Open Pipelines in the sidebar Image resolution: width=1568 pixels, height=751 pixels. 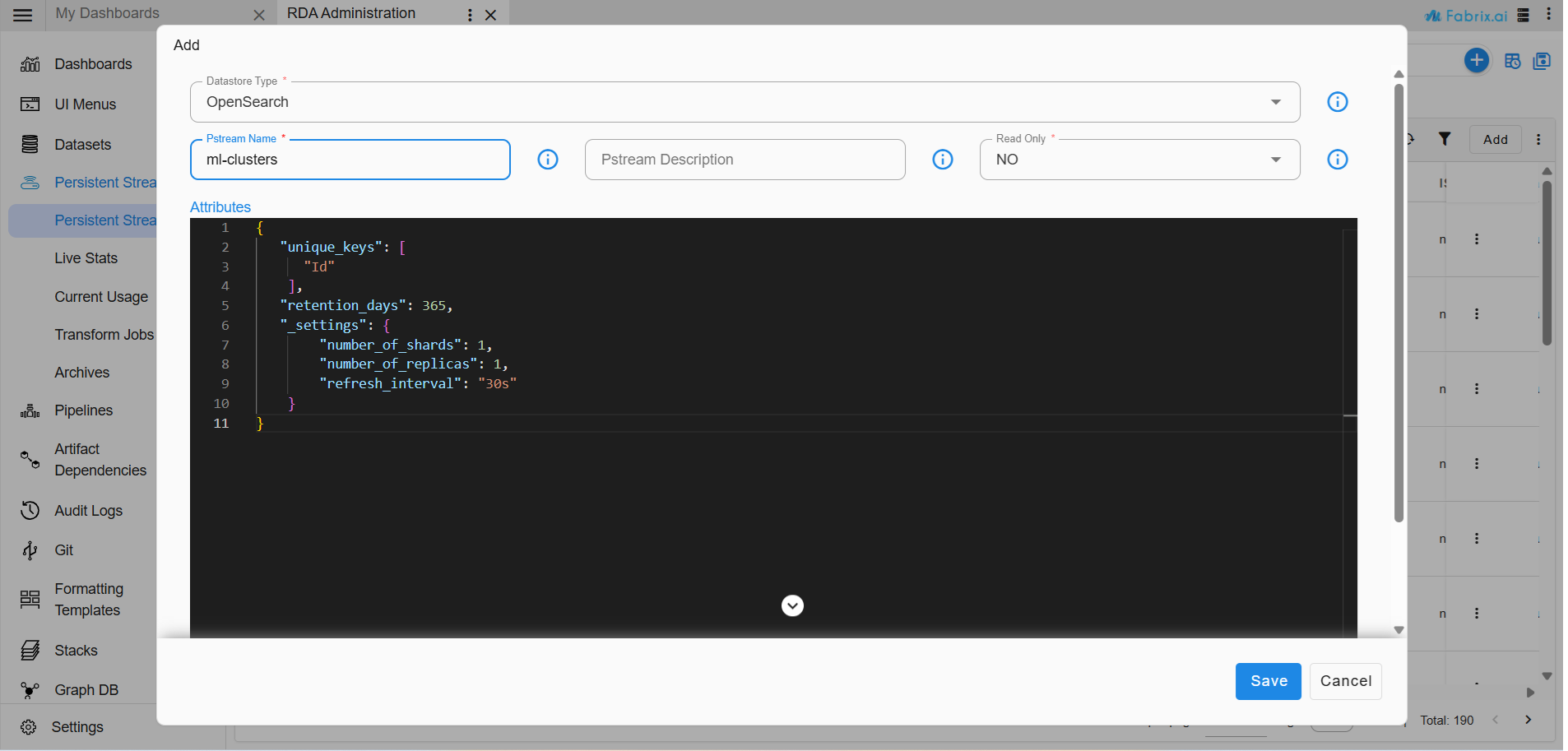click(83, 410)
